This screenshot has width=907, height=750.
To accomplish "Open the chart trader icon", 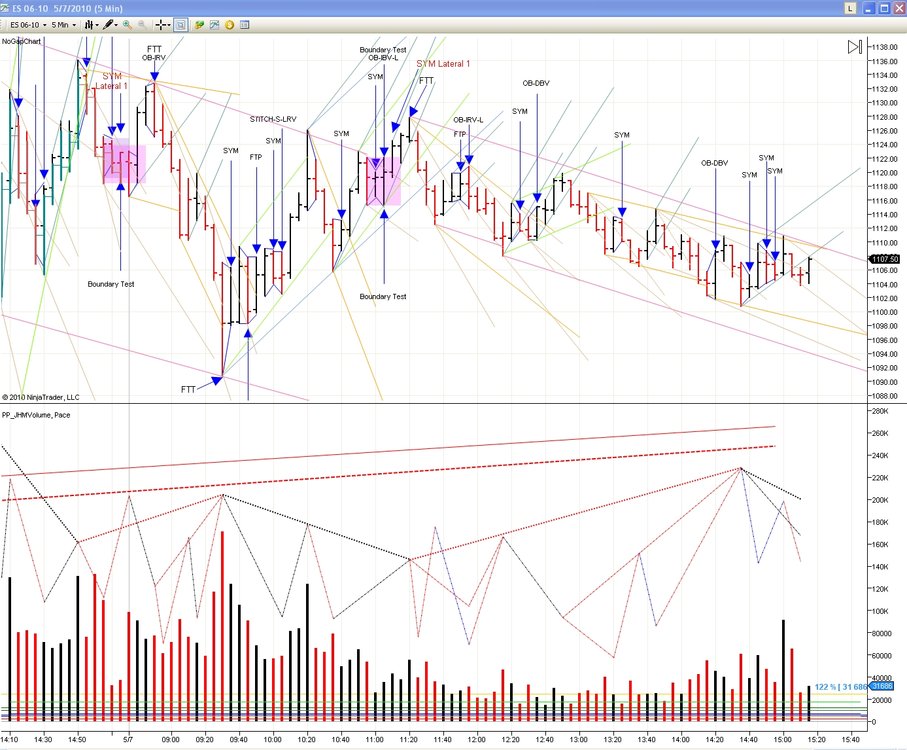I will click(x=199, y=25).
